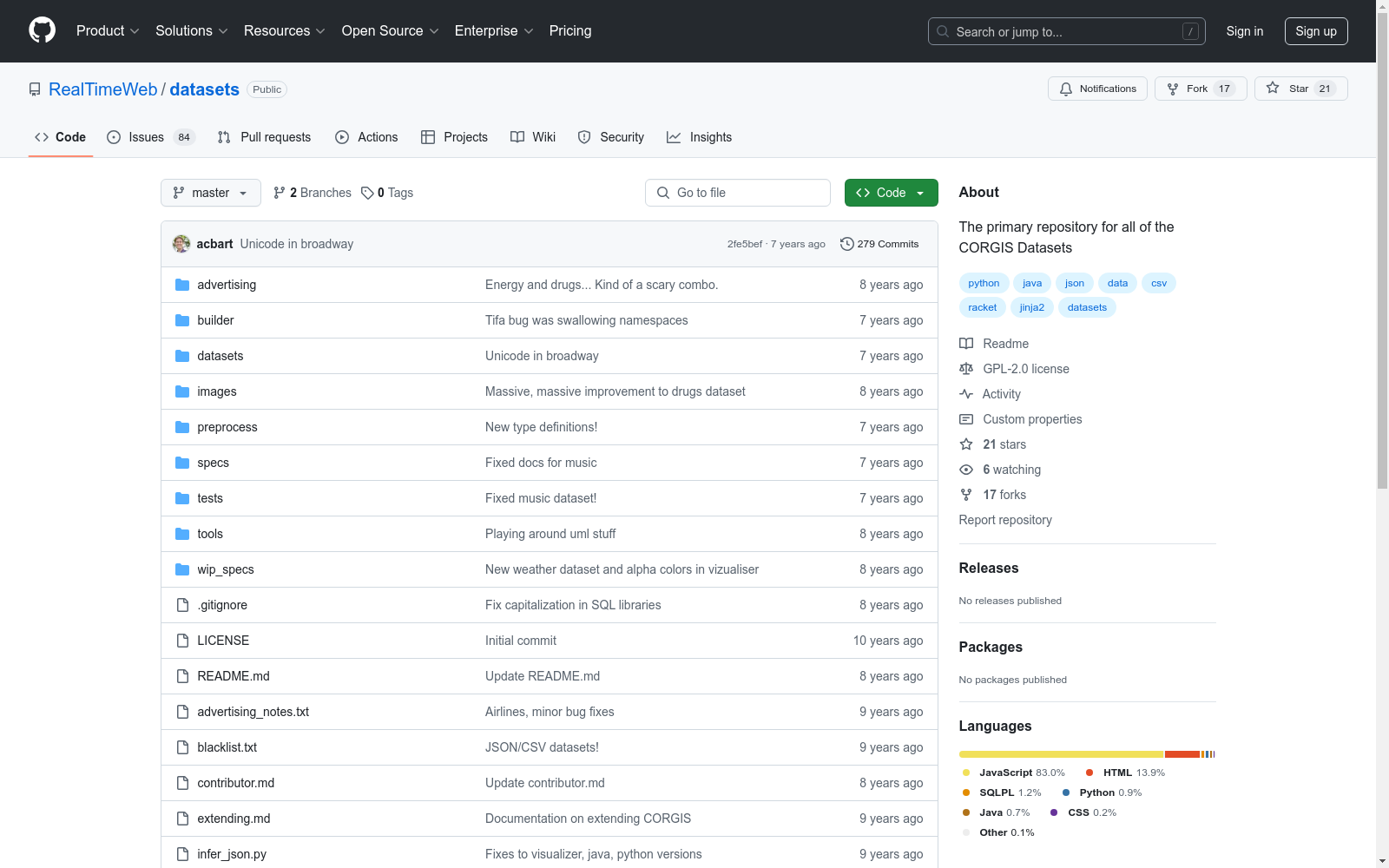1389x868 pixels.
Task: Click the bell icon in Notifications
Action: pyautogui.click(x=1066, y=89)
